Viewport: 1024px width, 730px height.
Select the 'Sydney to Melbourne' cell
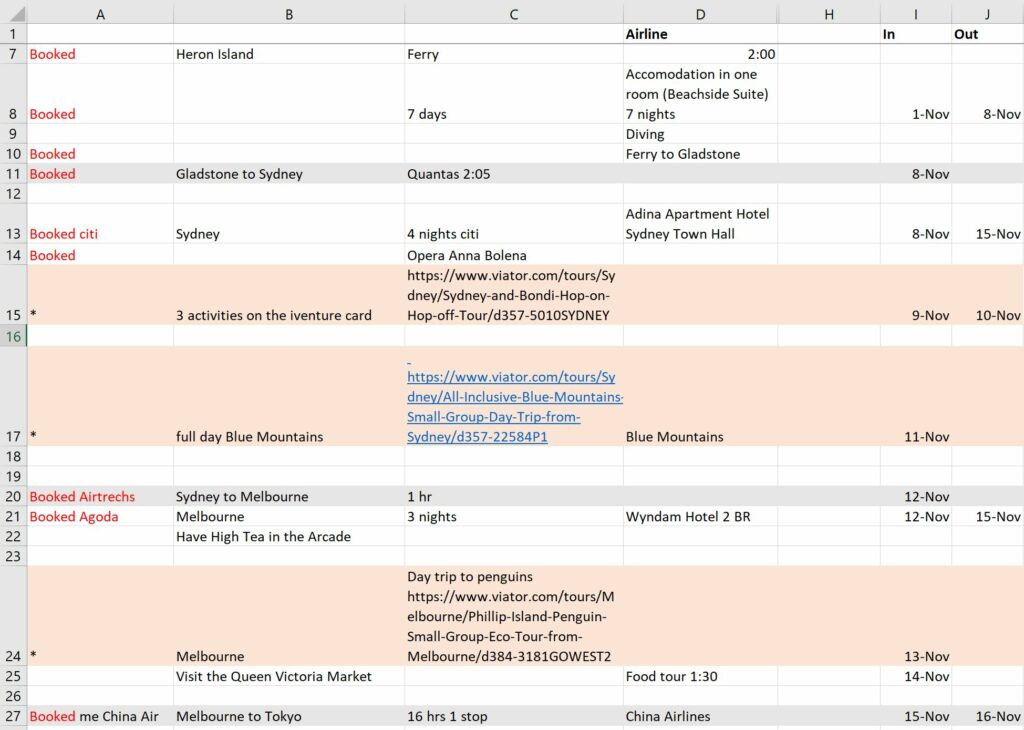point(289,496)
